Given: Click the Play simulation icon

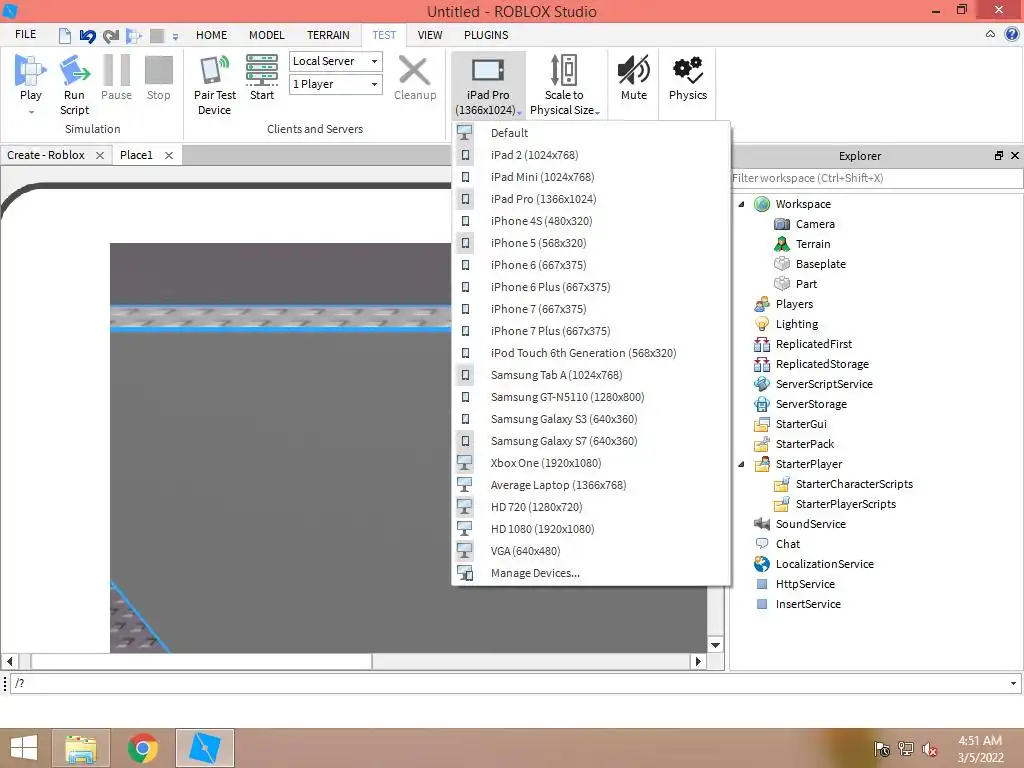Looking at the screenshot, I should [30, 71].
